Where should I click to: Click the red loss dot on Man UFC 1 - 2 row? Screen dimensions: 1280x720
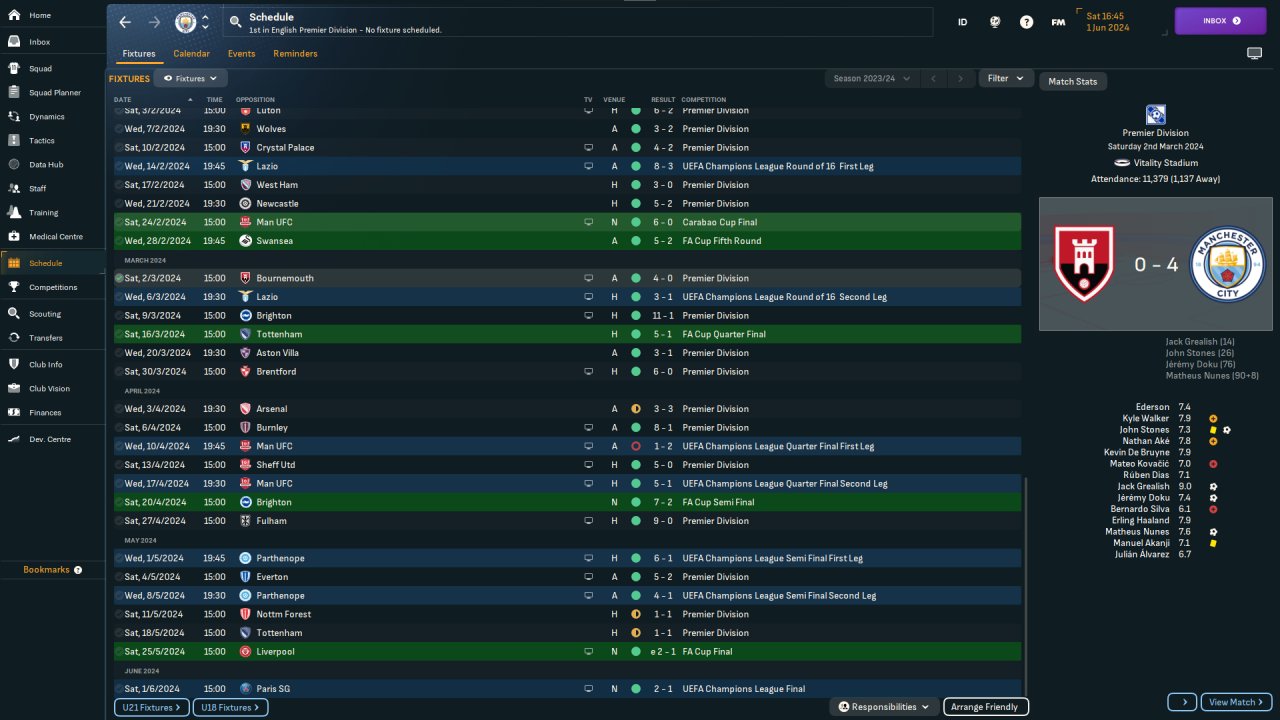point(635,446)
